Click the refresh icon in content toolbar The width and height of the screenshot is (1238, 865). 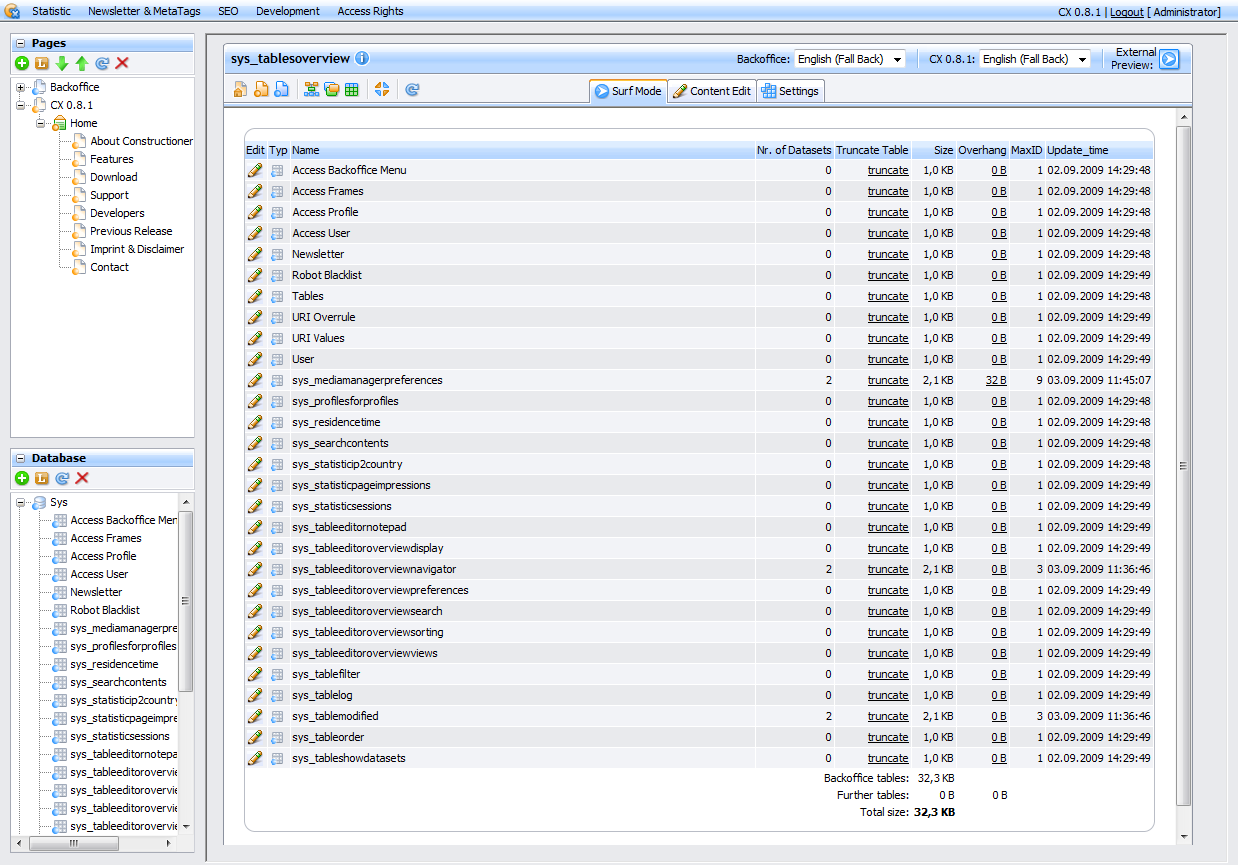pos(412,90)
